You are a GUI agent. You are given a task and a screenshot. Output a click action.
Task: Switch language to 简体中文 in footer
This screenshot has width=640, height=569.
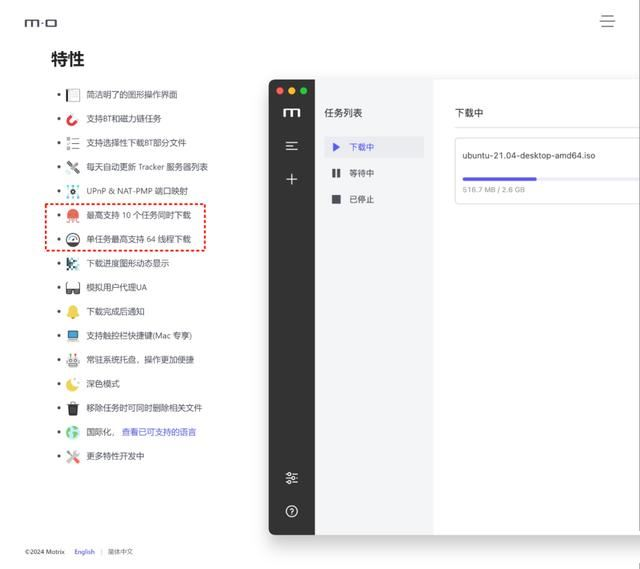(120, 552)
